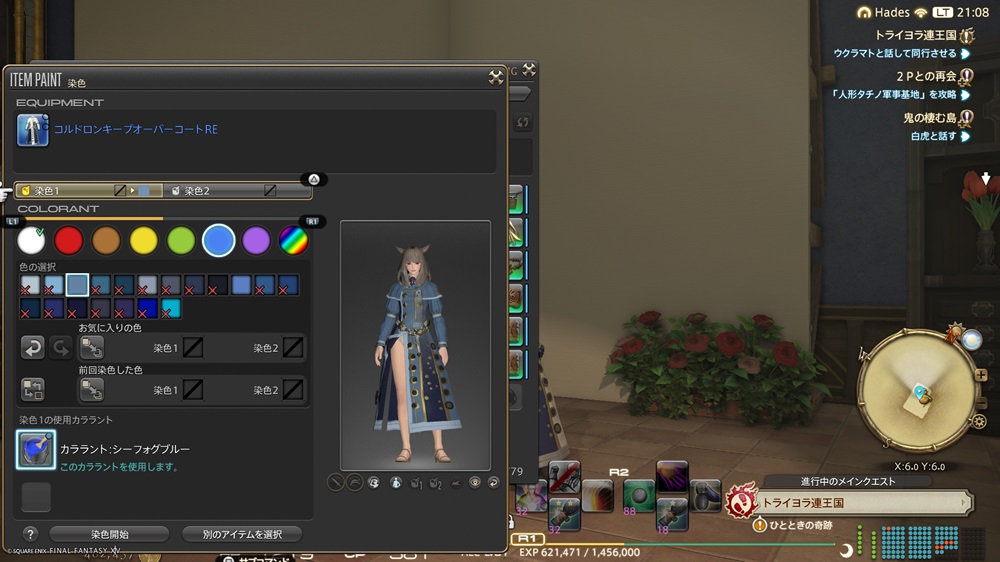Toggle the eye visibility icon under the preview
Screen dimensions: 1000x562
(x=474, y=483)
